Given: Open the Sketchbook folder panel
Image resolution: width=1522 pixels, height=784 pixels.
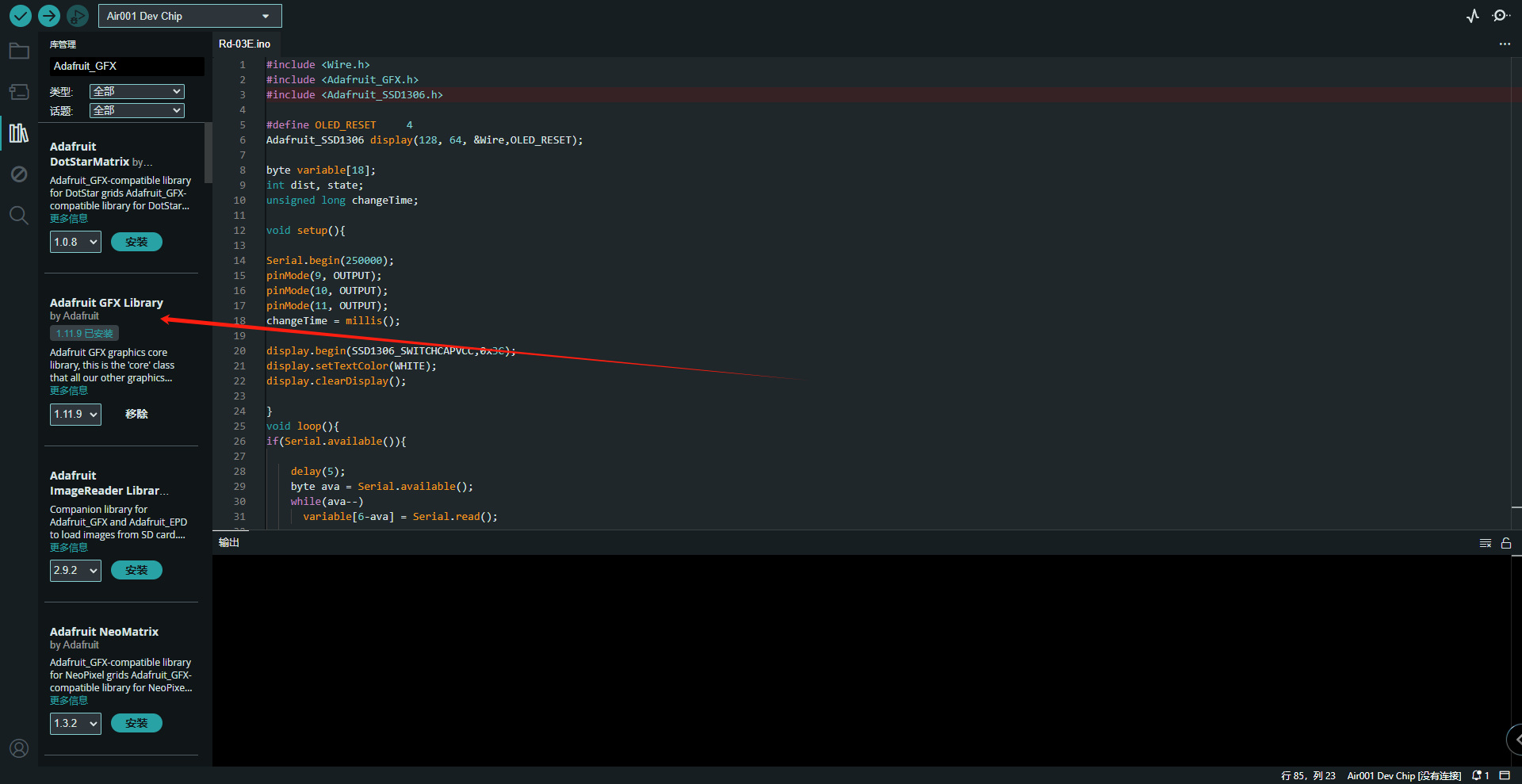Looking at the screenshot, I should [x=19, y=52].
